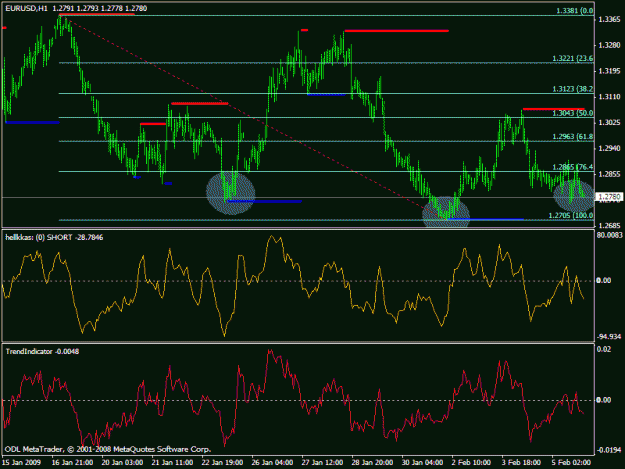Image resolution: width=625 pixels, height=469 pixels.
Task: Click the 1.3365 price axis value
Action: click(609, 20)
